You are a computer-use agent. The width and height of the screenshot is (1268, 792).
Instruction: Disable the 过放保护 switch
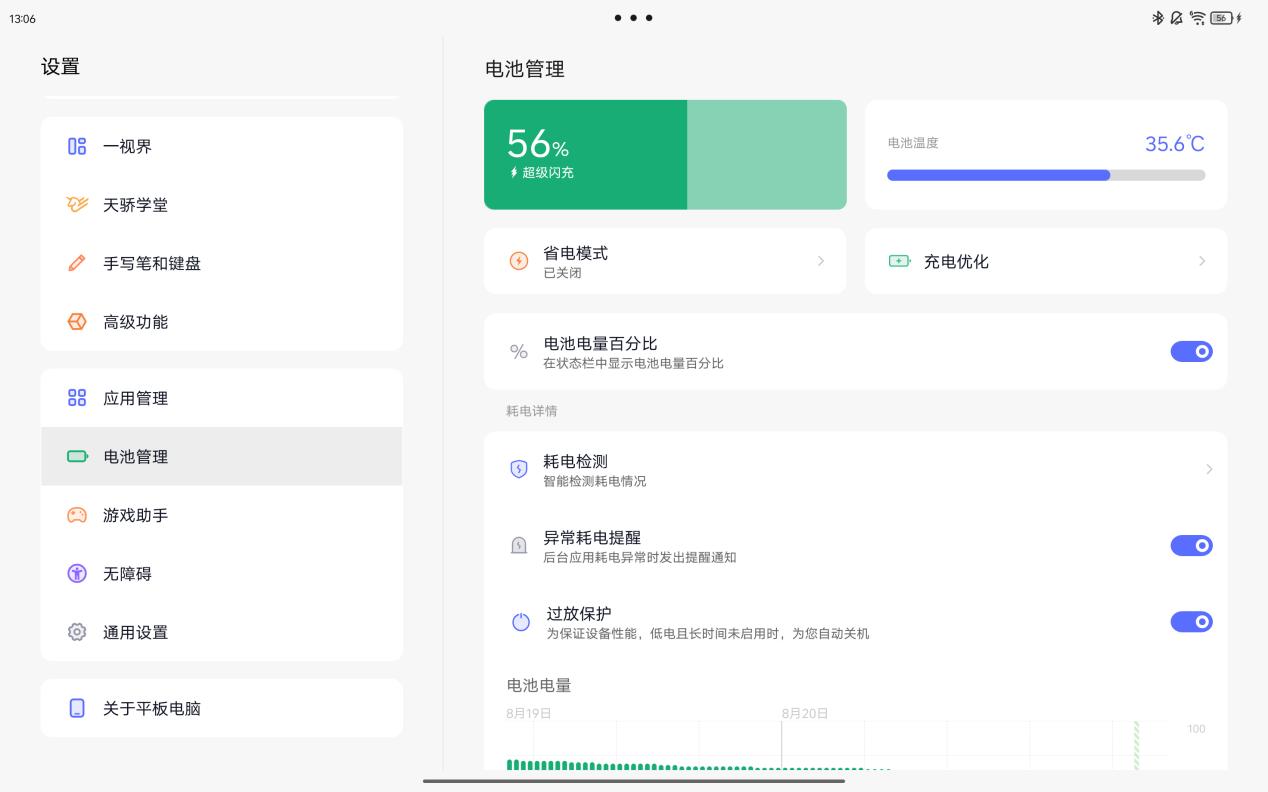click(1192, 621)
